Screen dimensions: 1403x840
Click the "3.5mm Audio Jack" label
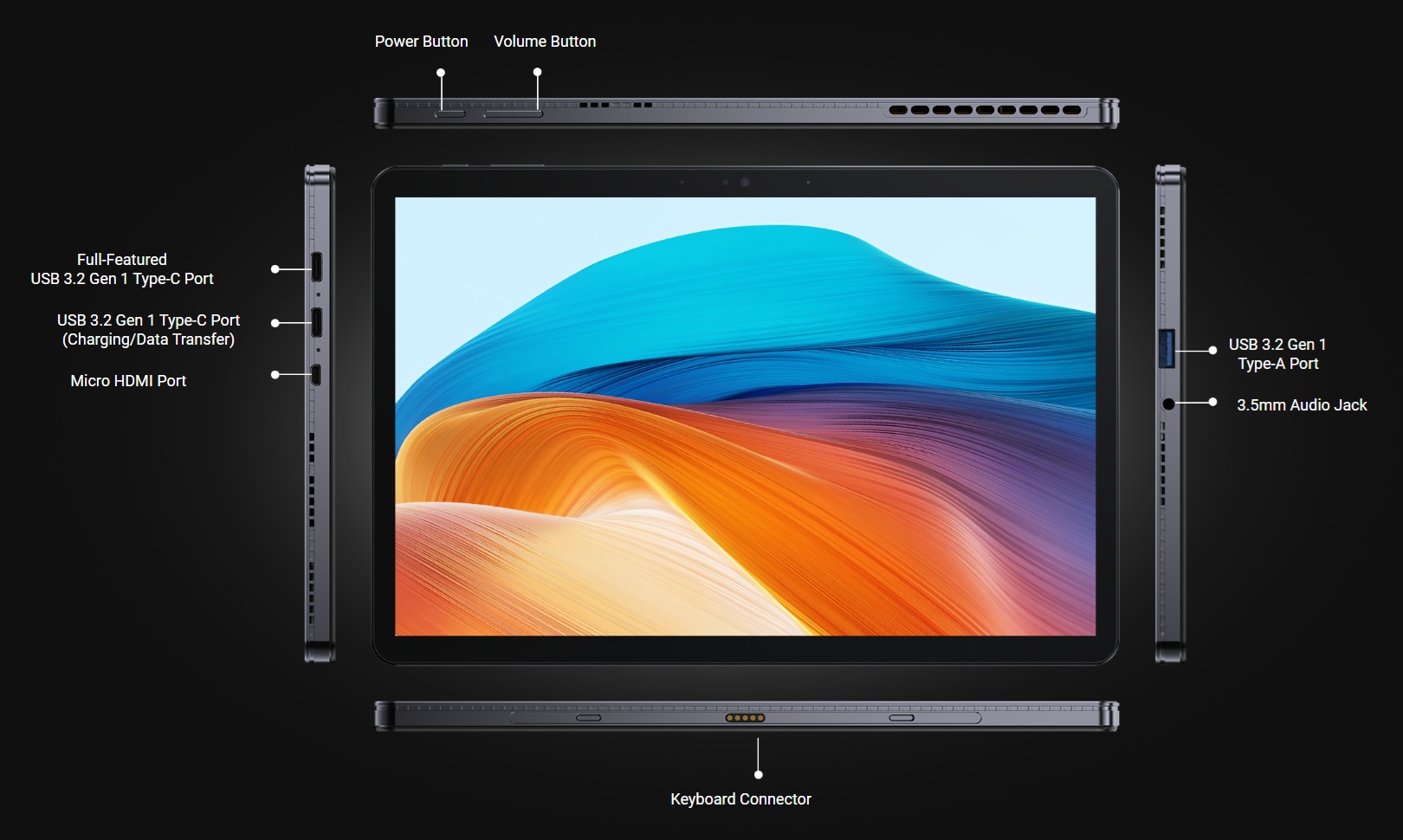pos(1302,405)
